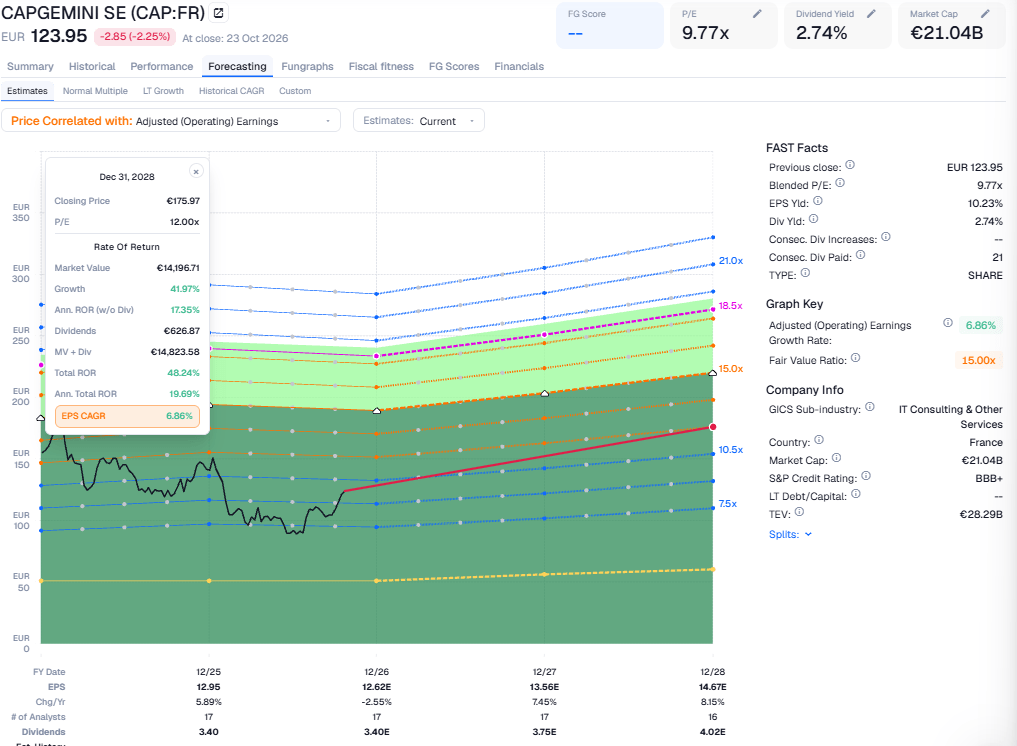Viewport: 1017px width, 746px height.
Task: Click the BBB+ credit rating value
Action: point(989,478)
